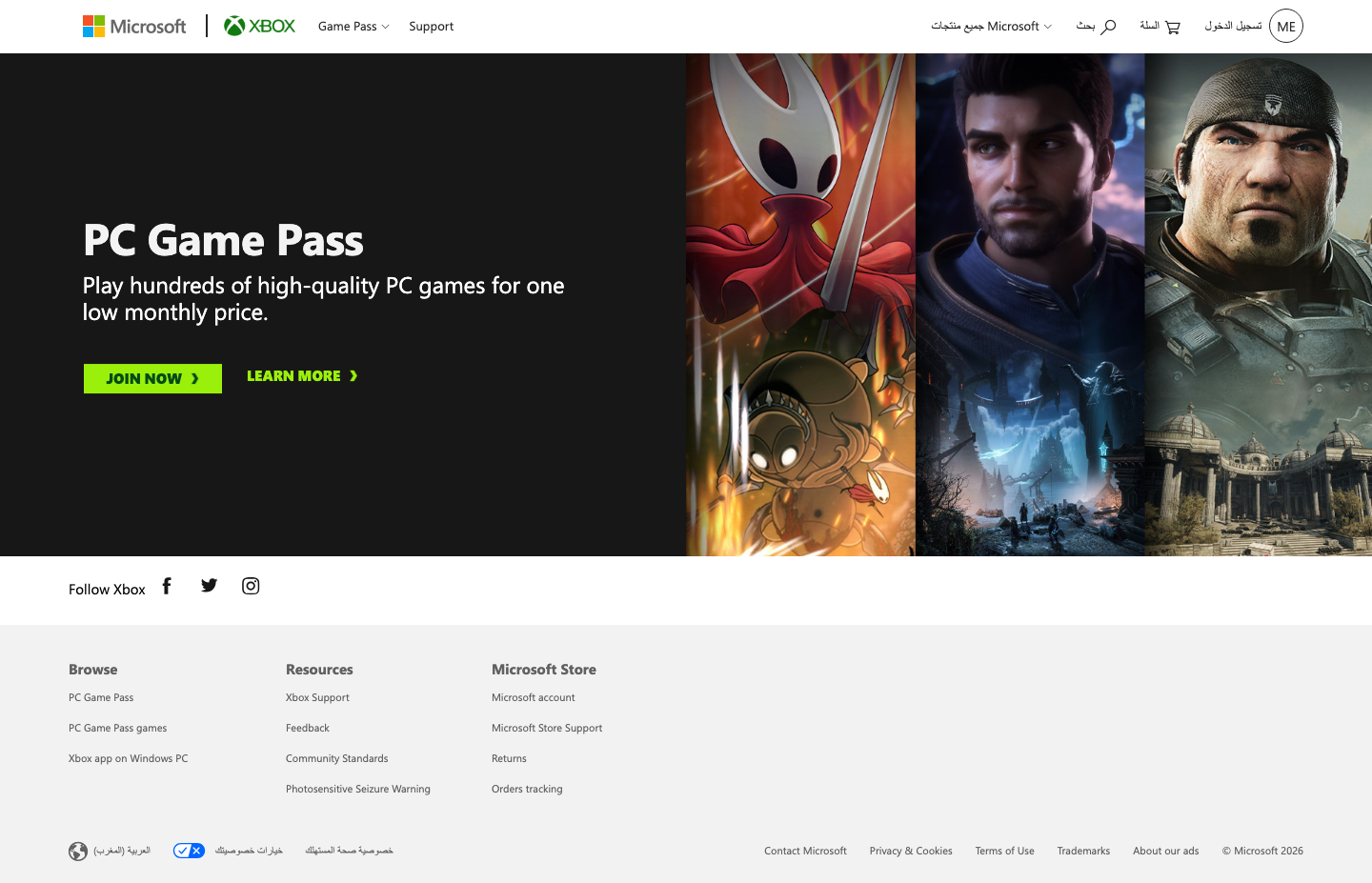Open Returns link
The image size is (1372, 883).
(x=509, y=758)
